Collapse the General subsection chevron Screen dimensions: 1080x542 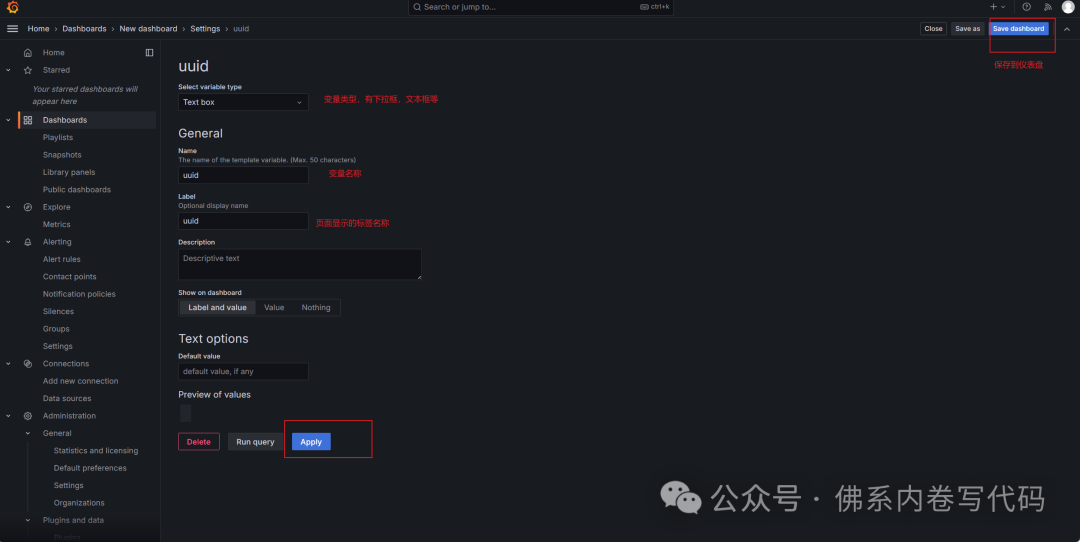coord(28,433)
